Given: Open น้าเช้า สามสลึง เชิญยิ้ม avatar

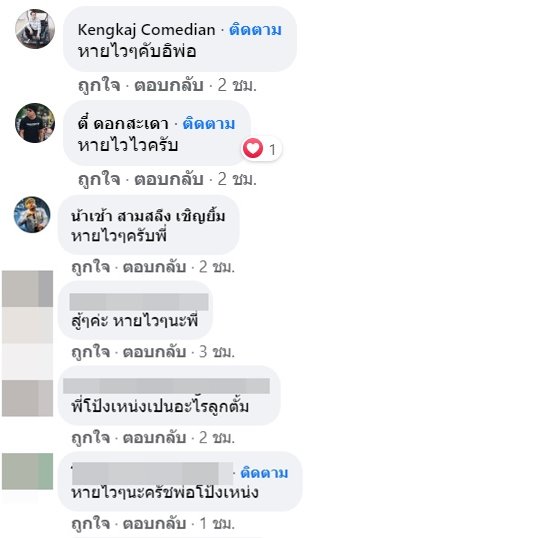Looking at the screenshot, I should (32, 215).
